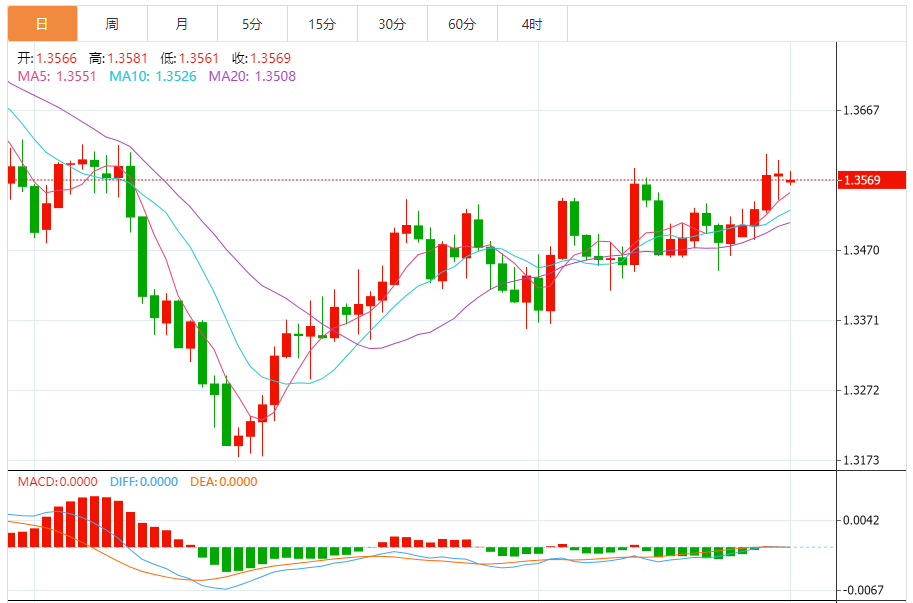Select the 日 daily chart tab
The width and height of the screenshot is (913, 603).
pos(43,24)
